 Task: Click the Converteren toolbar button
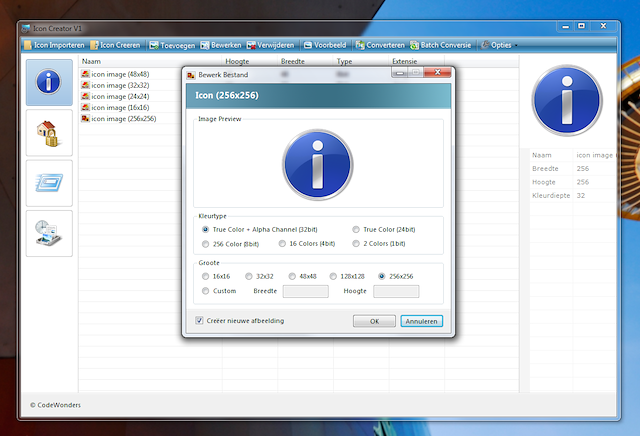point(380,45)
